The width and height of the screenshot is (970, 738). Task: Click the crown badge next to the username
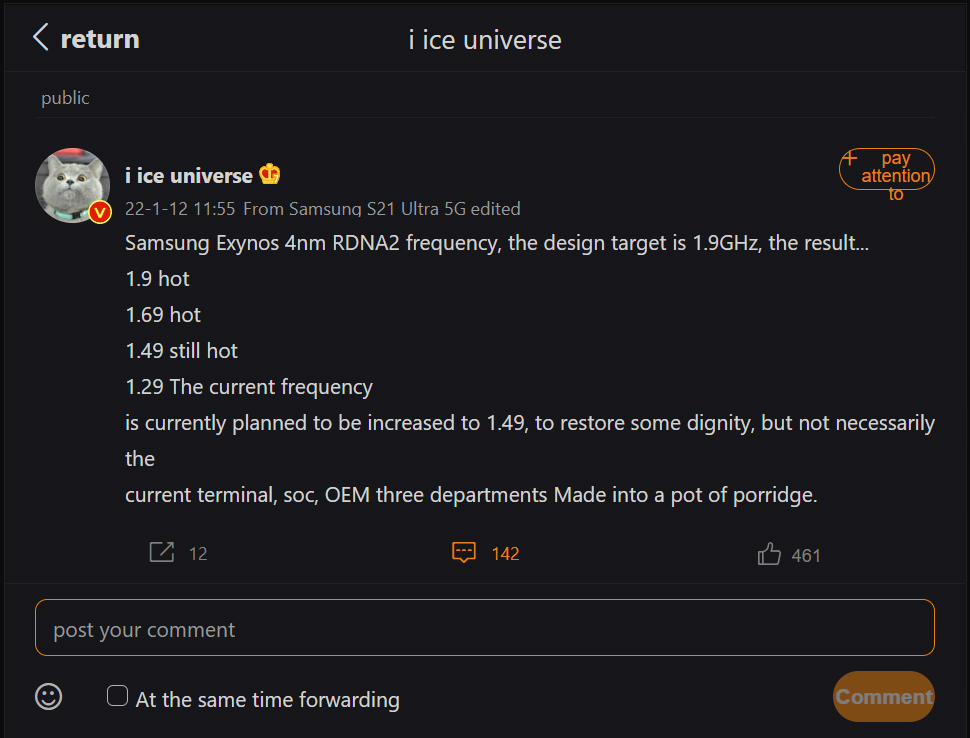(x=270, y=175)
